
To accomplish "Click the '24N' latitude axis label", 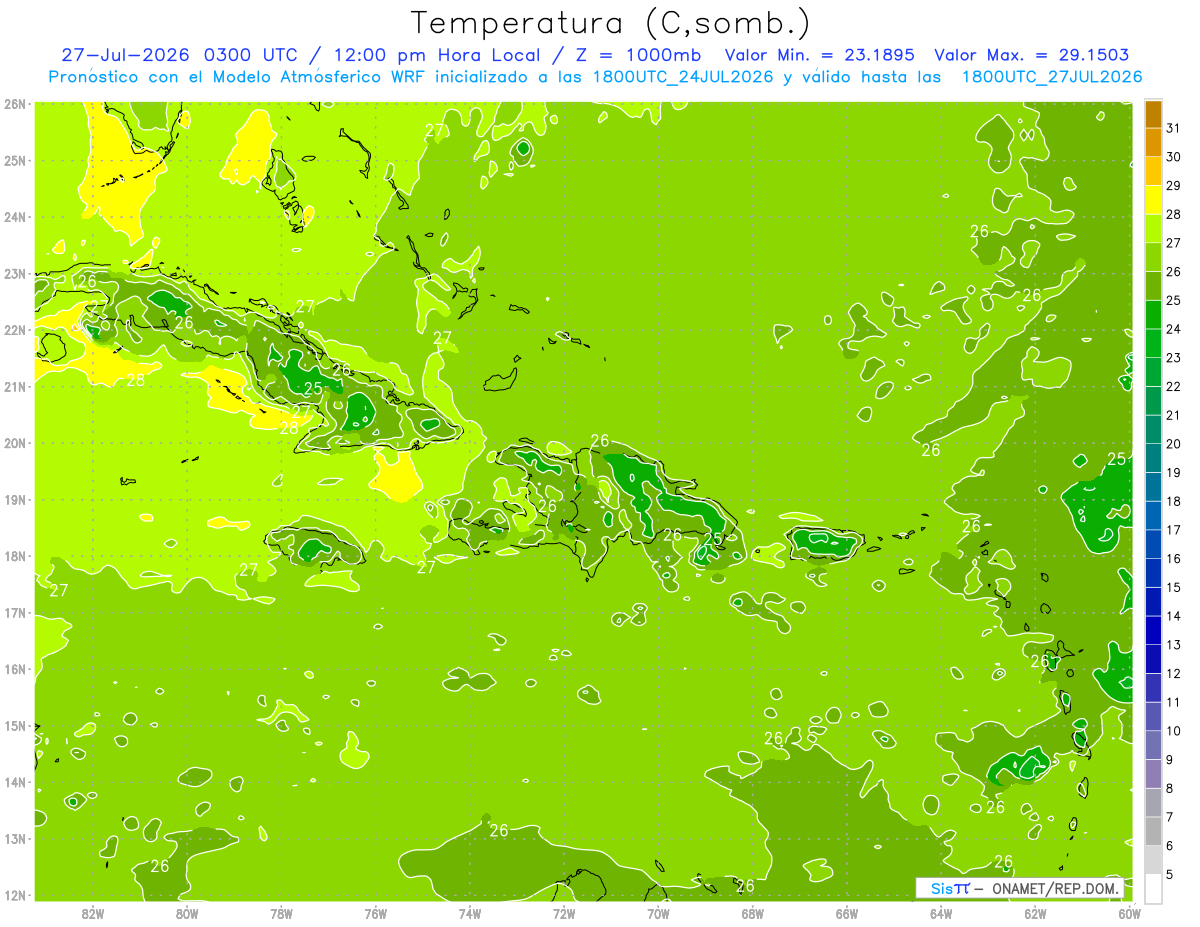I will [x=15, y=217].
